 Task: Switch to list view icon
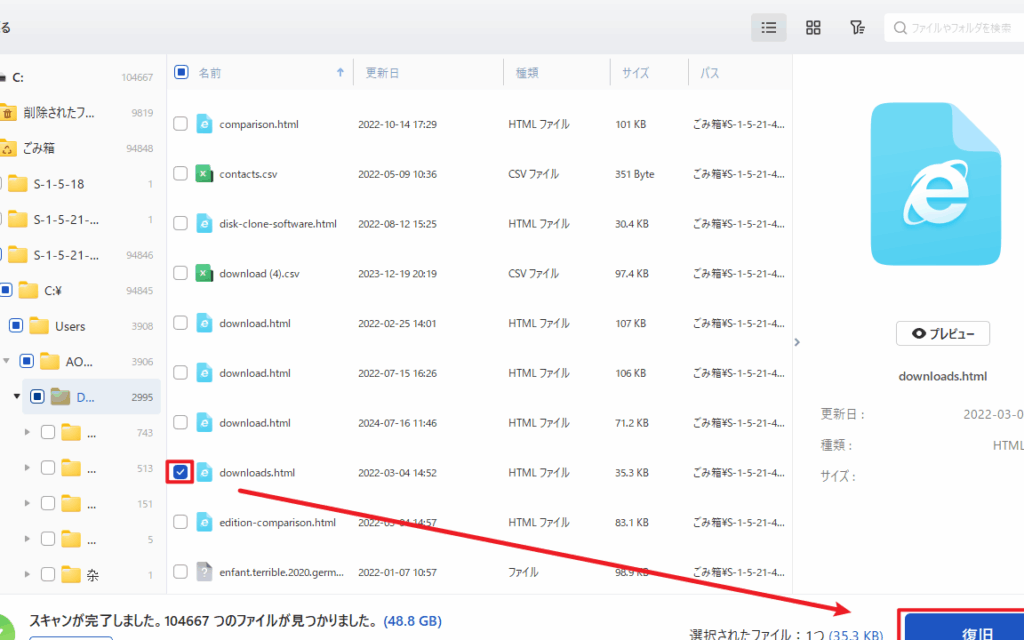pyautogui.click(x=768, y=28)
